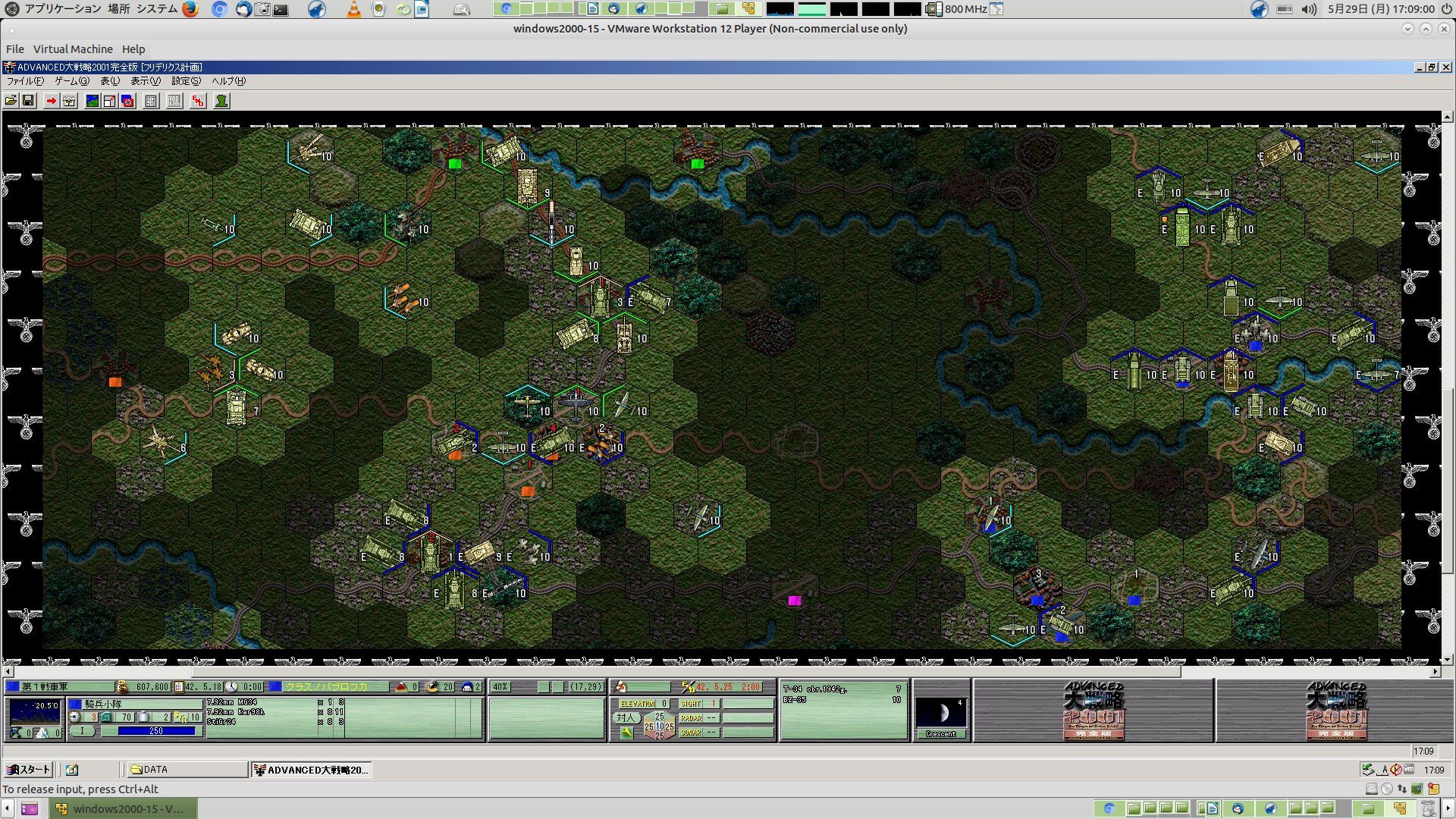Open the Virtual Machine menu

pyautogui.click(x=73, y=49)
